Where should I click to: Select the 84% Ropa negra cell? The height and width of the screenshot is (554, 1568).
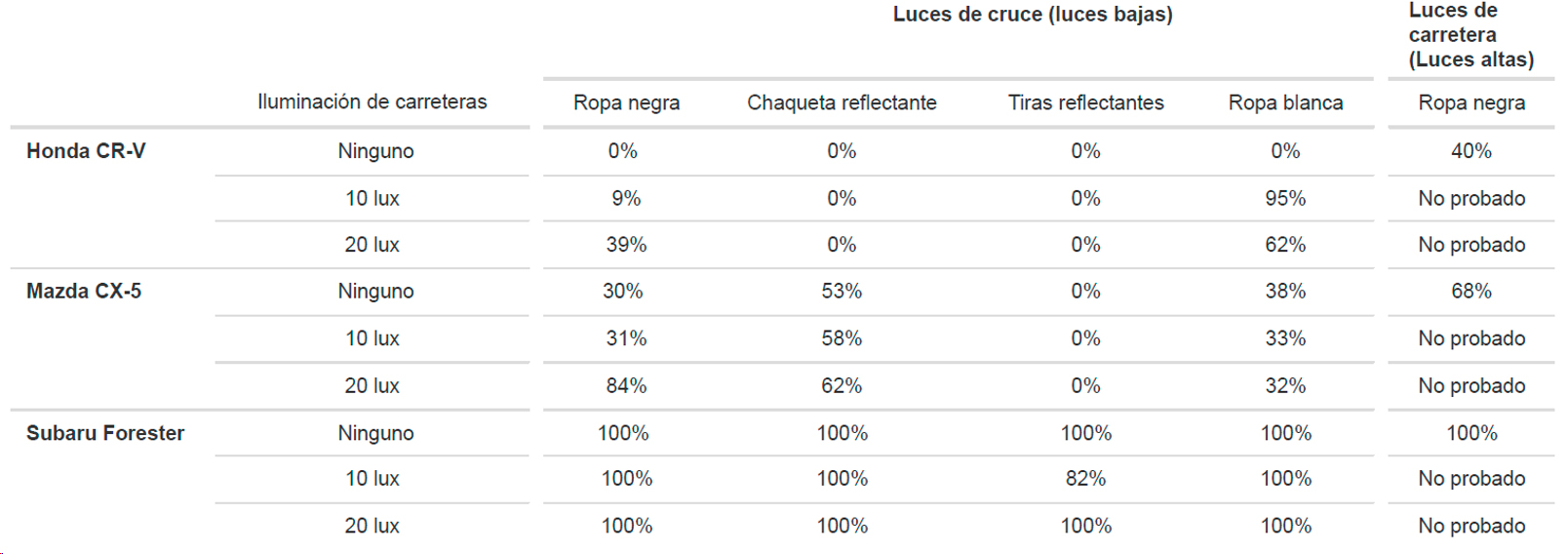coord(626,385)
